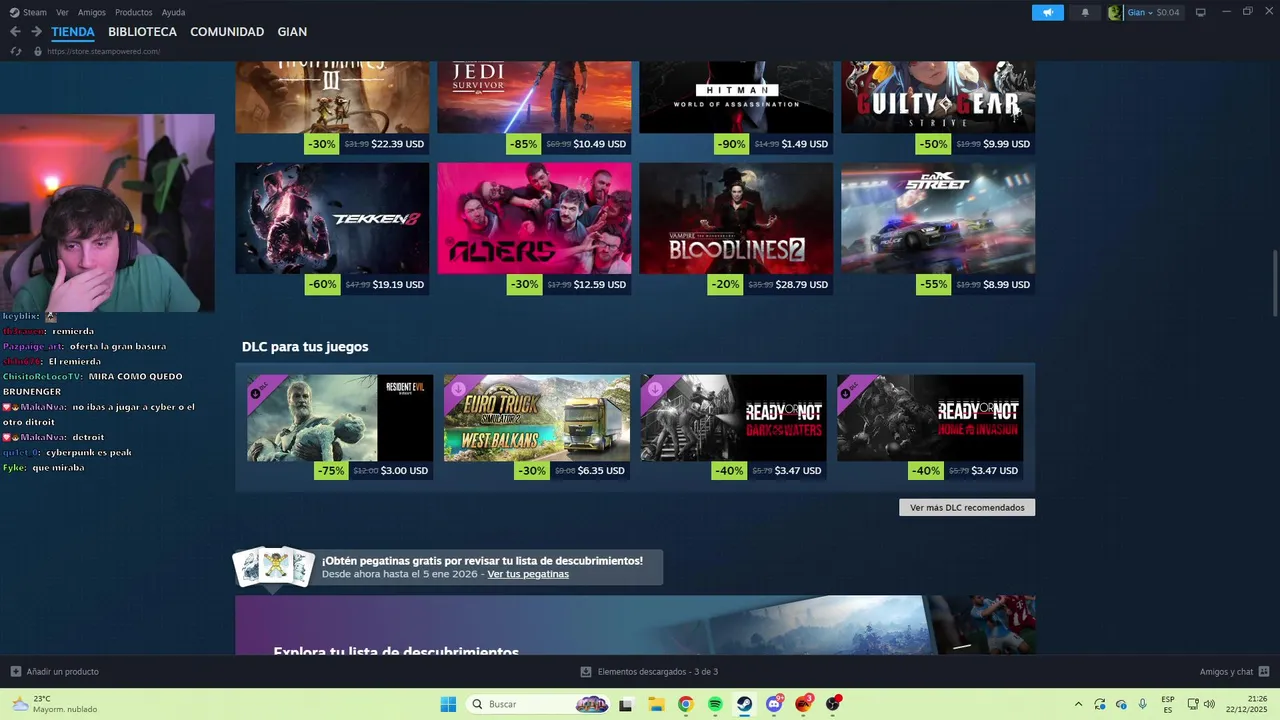Select the TIENDA tab
Screen dimensions: 1280x720
[x=73, y=32]
